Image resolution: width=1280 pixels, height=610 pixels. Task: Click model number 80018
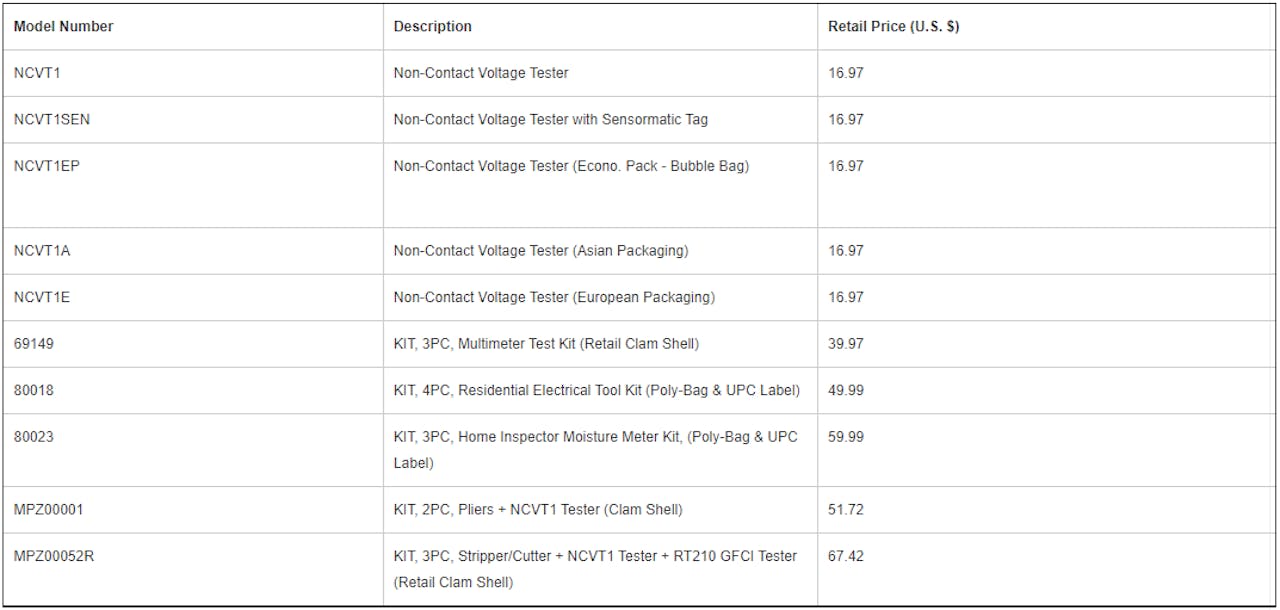point(34,390)
